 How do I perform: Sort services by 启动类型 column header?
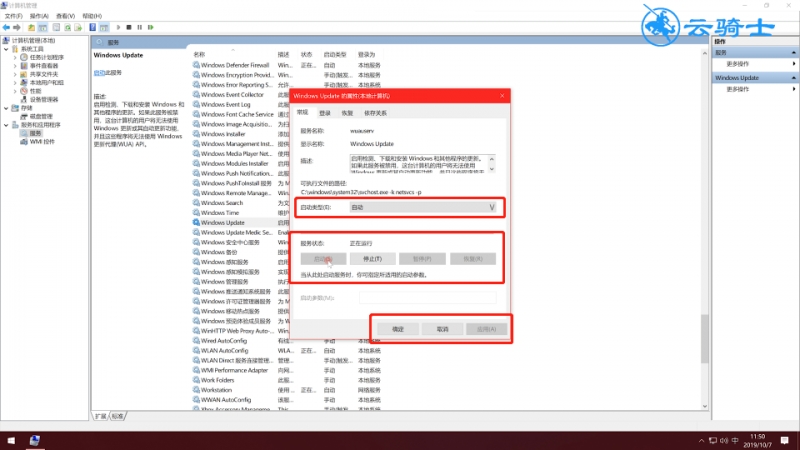click(x=335, y=55)
